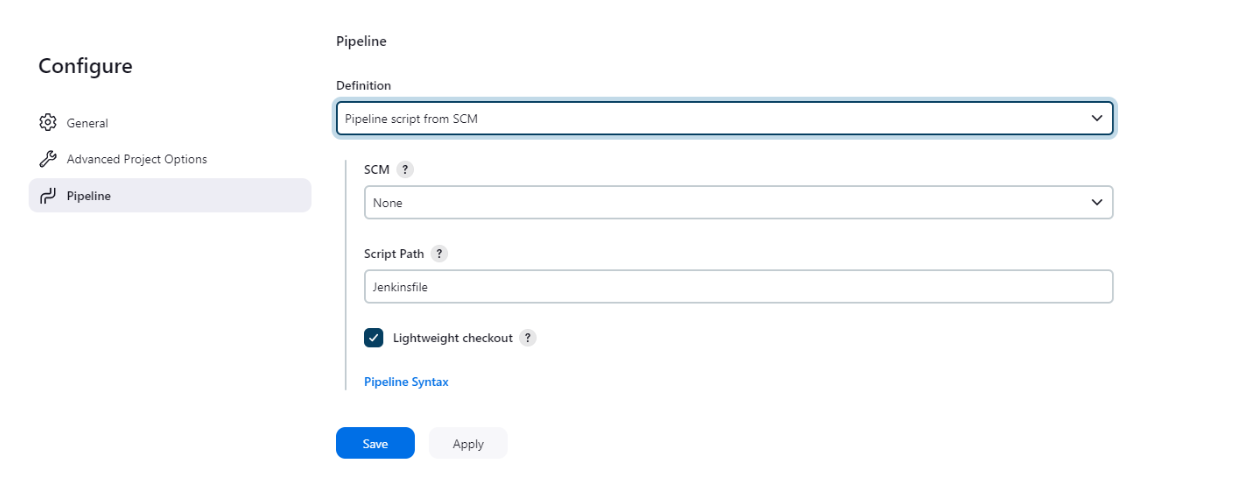Uncheck the Lightweight checkout checkbox
The width and height of the screenshot is (1243, 493).
click(374, 338)
